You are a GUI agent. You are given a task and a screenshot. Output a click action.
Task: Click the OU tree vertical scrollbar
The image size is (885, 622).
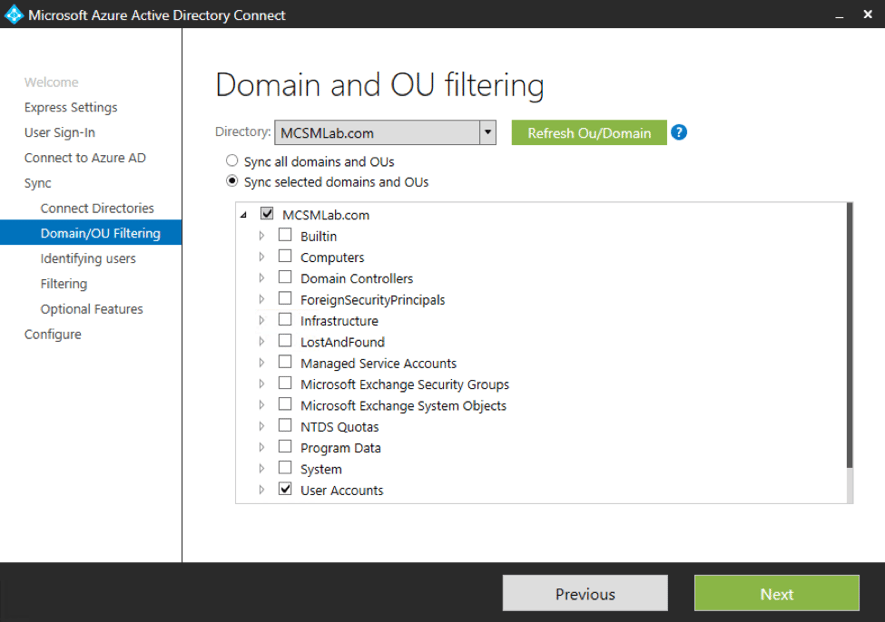tap(849, 335)
